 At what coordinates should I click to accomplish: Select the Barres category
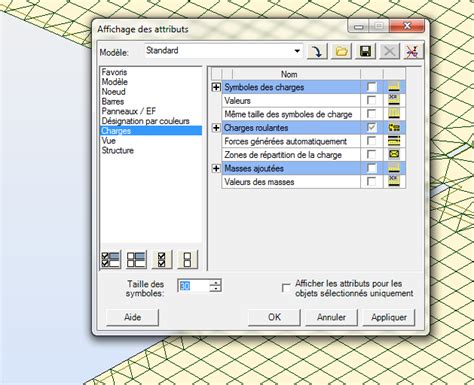point(113,101)
